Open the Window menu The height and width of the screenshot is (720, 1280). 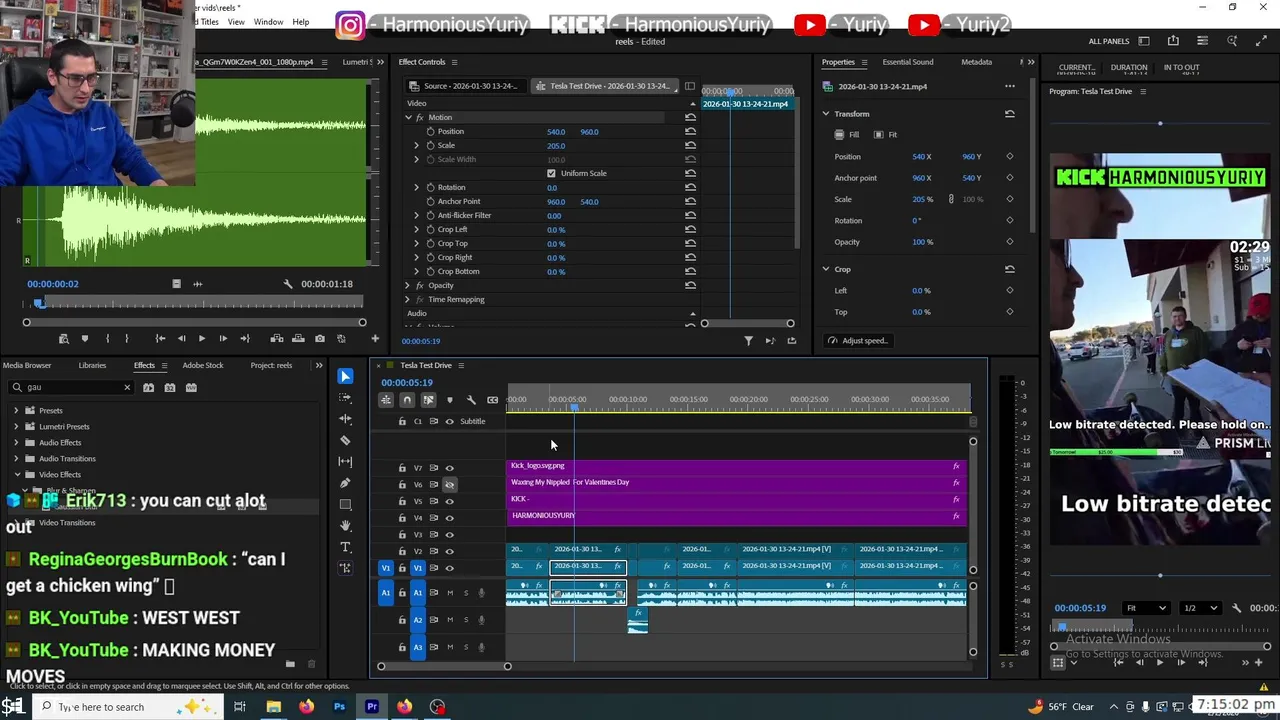(x=268, y=22)
